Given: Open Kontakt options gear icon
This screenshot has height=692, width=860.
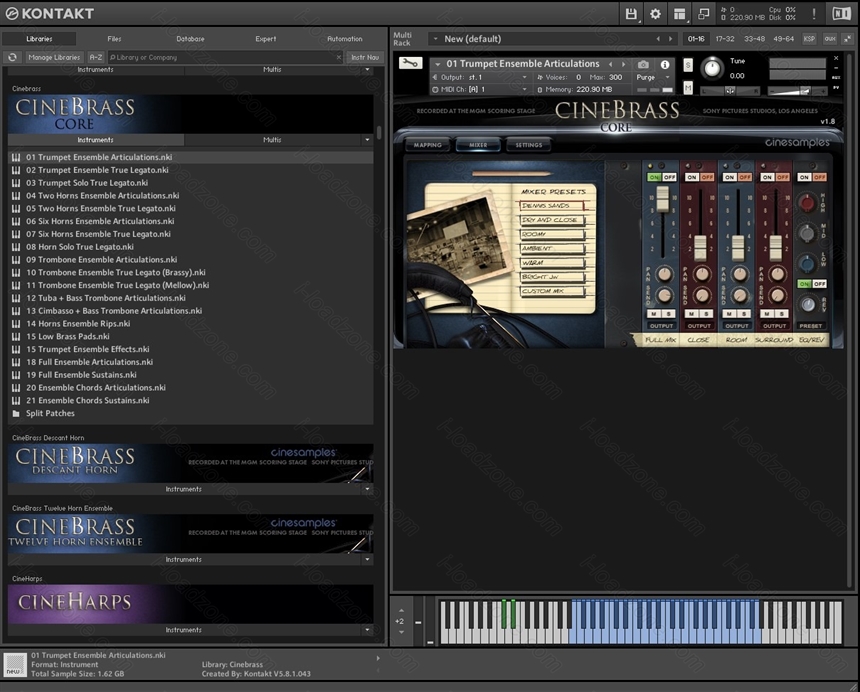Looking at the screenshot, I should point(655,14).
